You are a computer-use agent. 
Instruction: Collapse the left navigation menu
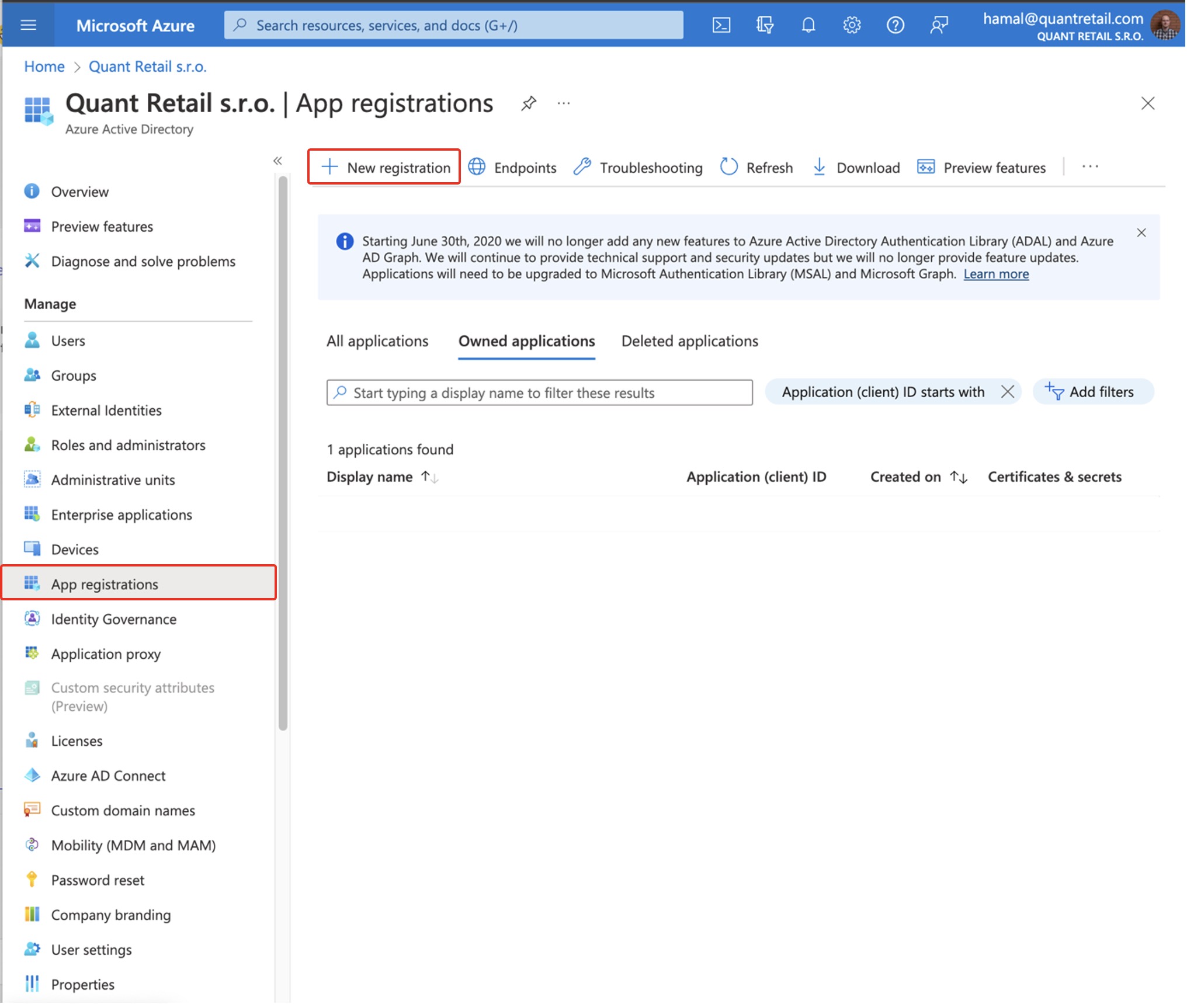(x=278, y=161)
